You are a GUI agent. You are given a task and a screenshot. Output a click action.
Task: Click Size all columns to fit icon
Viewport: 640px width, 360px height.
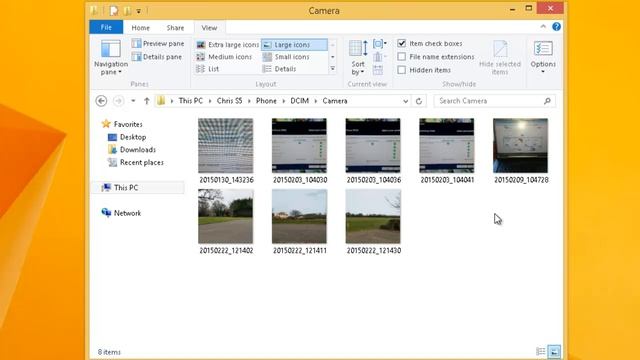coord(378,70)
